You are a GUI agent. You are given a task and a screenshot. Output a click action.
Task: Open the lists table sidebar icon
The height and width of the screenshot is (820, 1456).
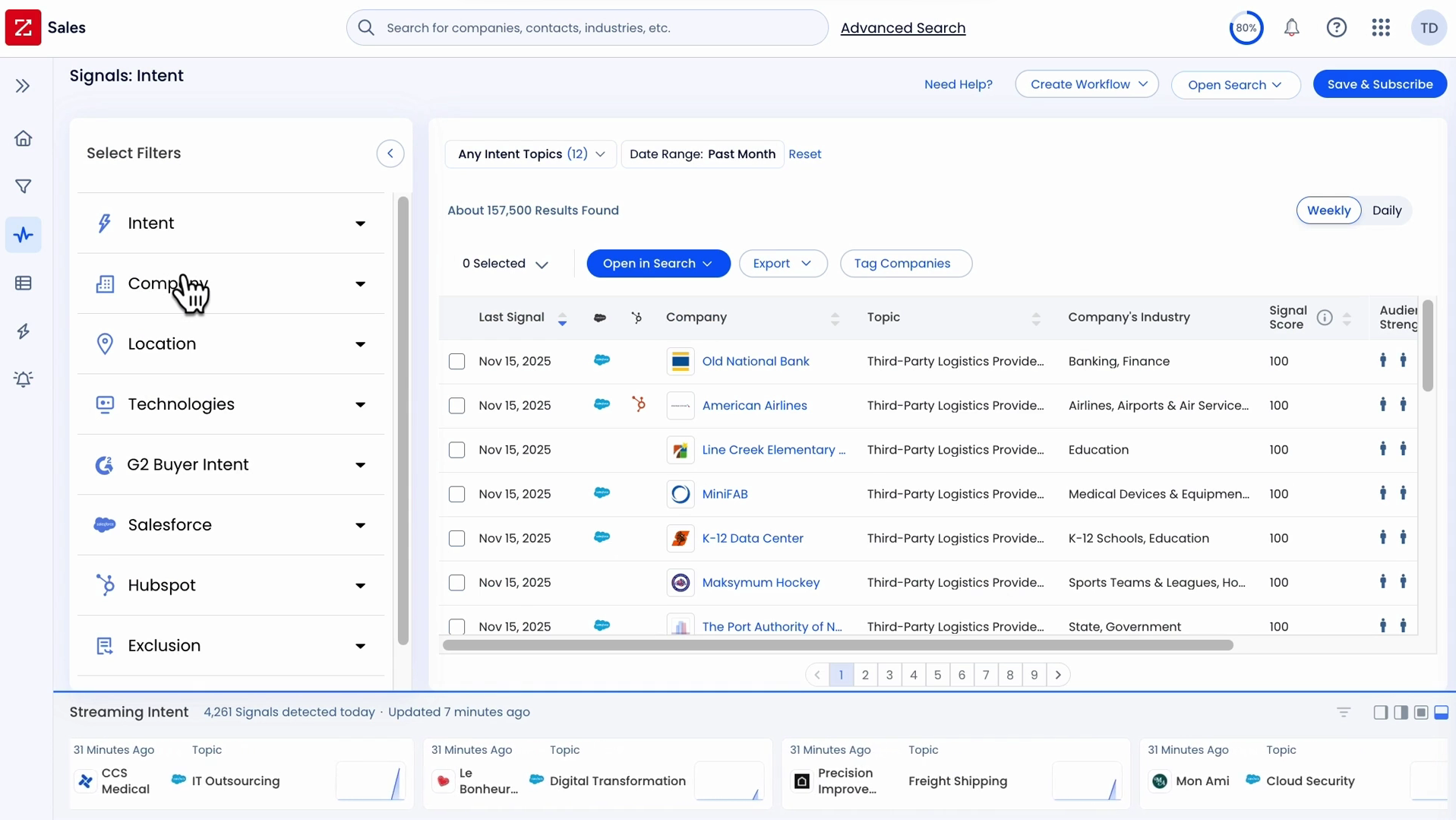(24, 283)
